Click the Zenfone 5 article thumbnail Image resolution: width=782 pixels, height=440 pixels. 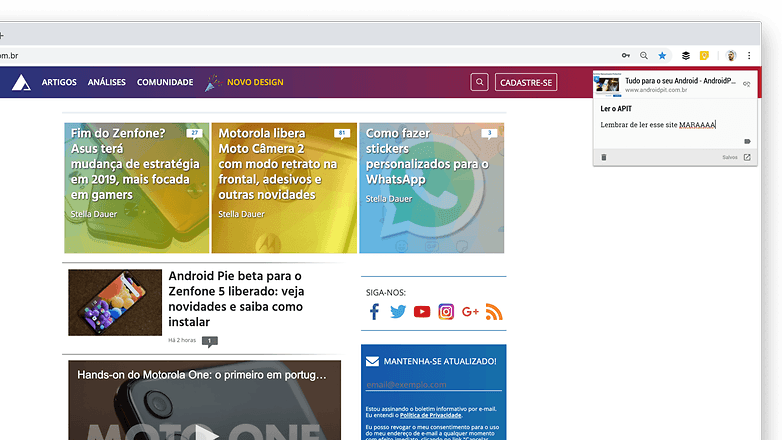tap(115, 302)
